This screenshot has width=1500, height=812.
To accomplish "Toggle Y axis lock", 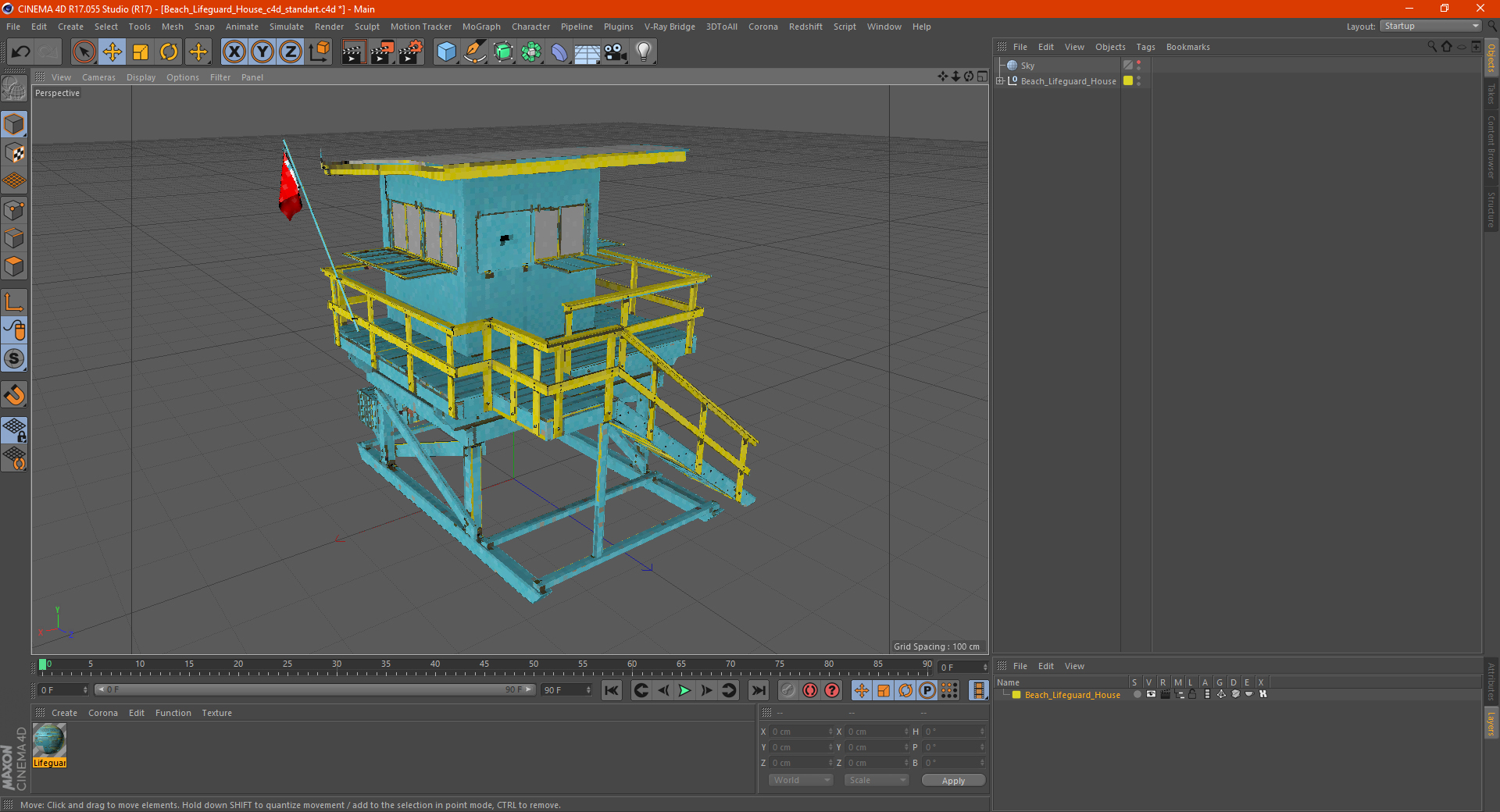I will pyautogui.click(x=262, y=52).
